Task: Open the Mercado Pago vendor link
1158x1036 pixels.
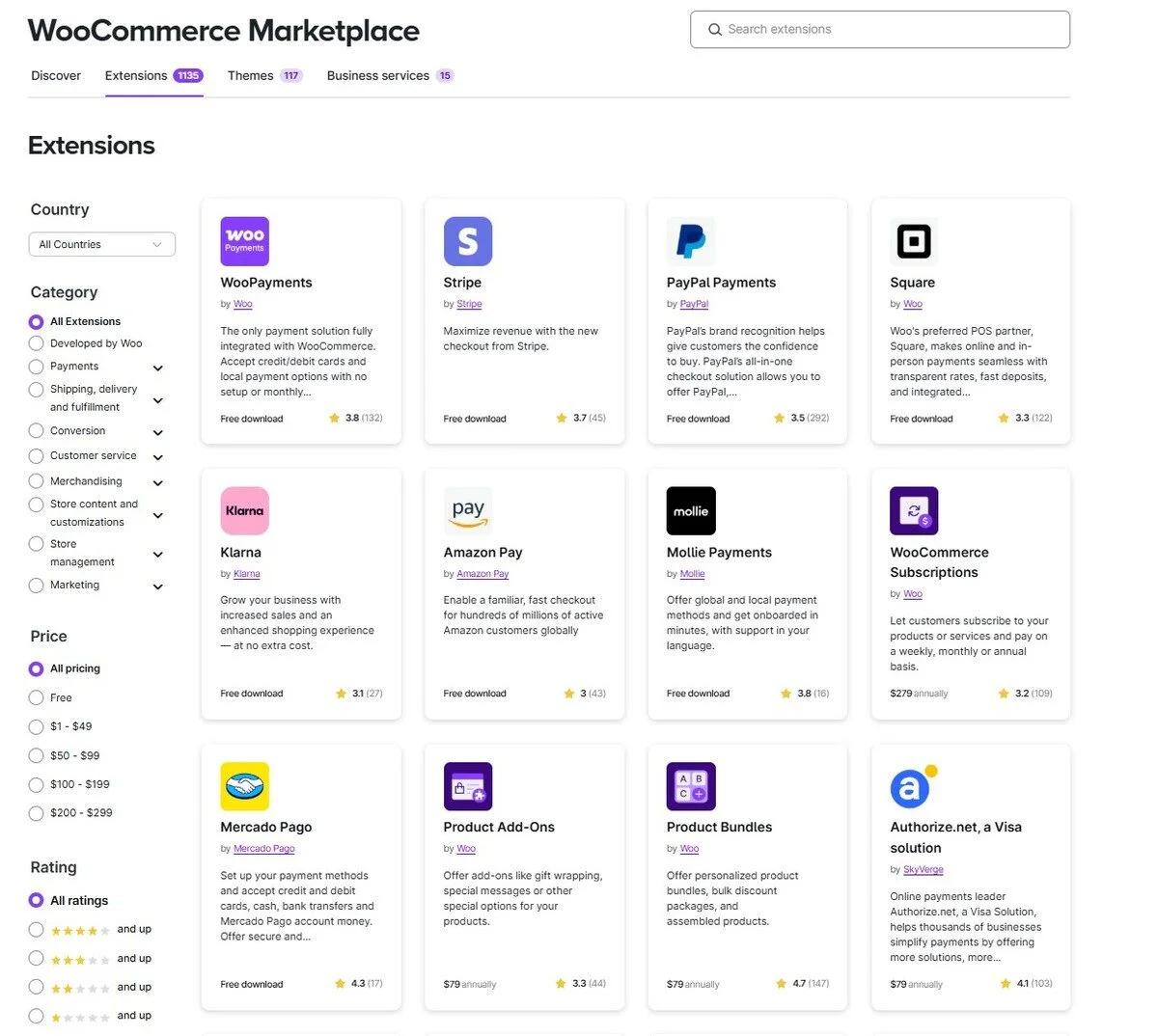Action: click(x=264, y=849)
